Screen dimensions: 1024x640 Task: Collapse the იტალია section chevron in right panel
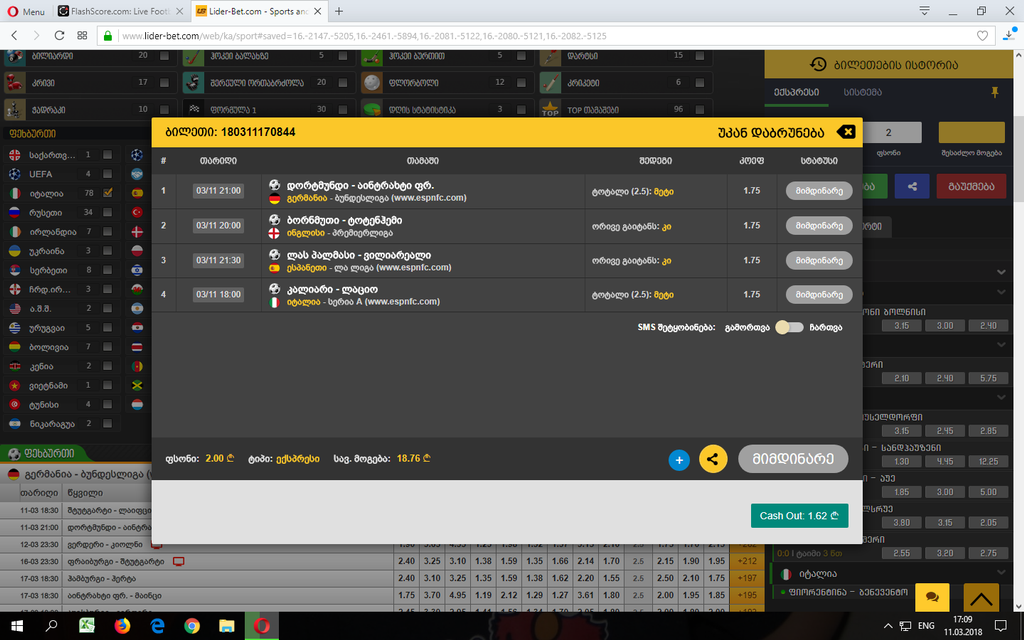pos(1001,573)
